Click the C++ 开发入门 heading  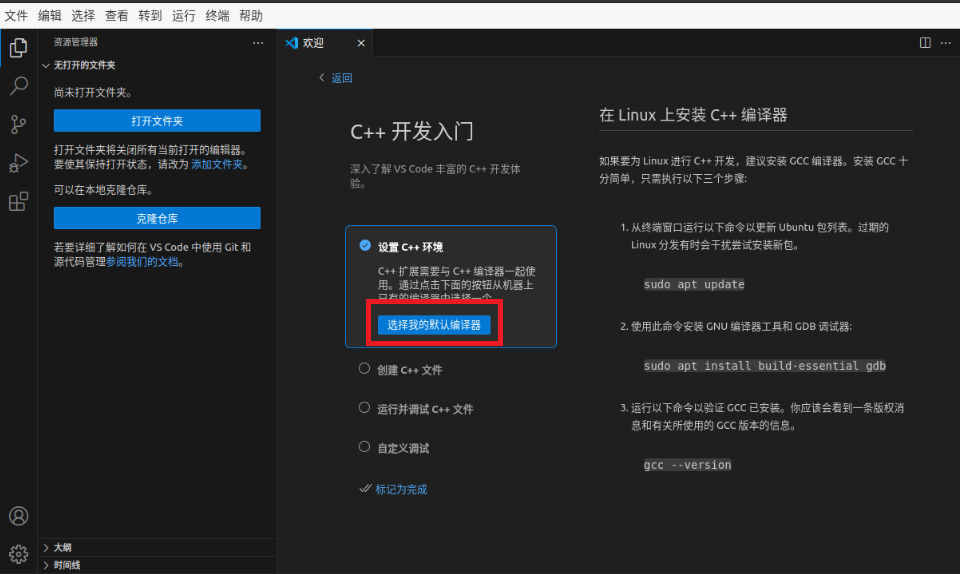pos(411,132)
